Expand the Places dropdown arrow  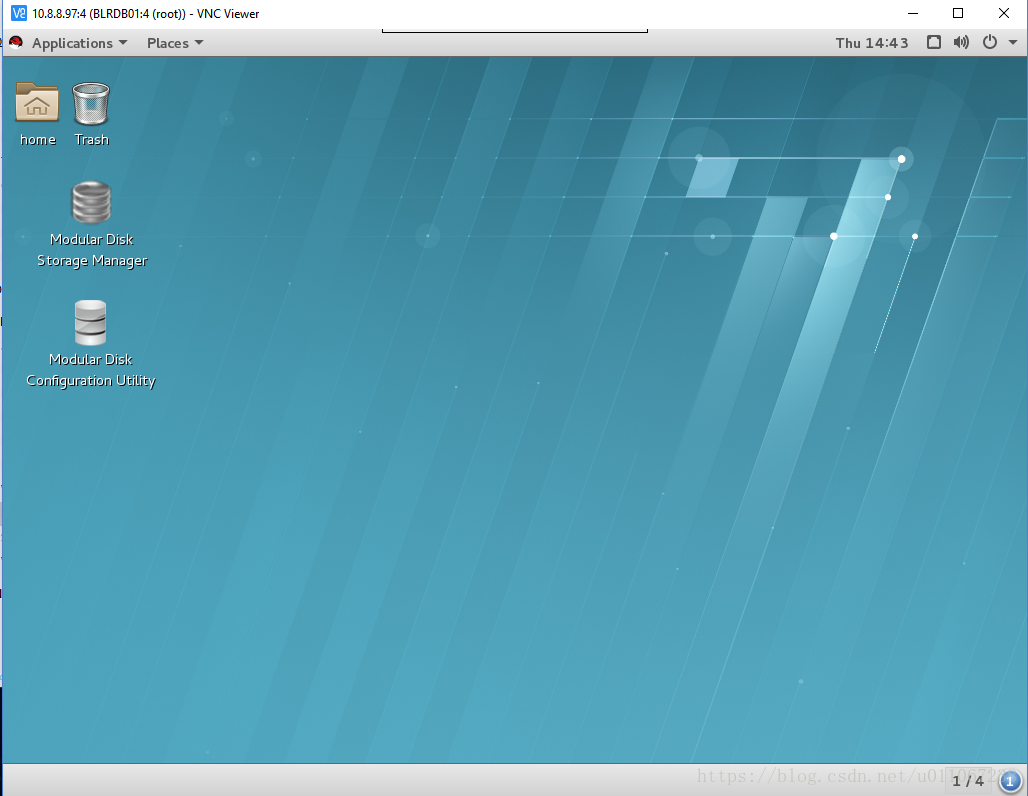tap(199, 43)
